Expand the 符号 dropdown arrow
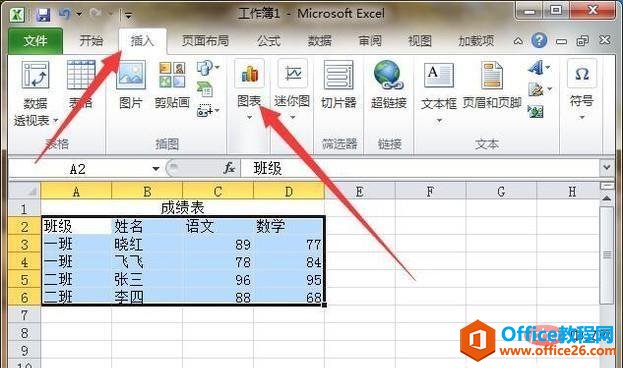 582,117
